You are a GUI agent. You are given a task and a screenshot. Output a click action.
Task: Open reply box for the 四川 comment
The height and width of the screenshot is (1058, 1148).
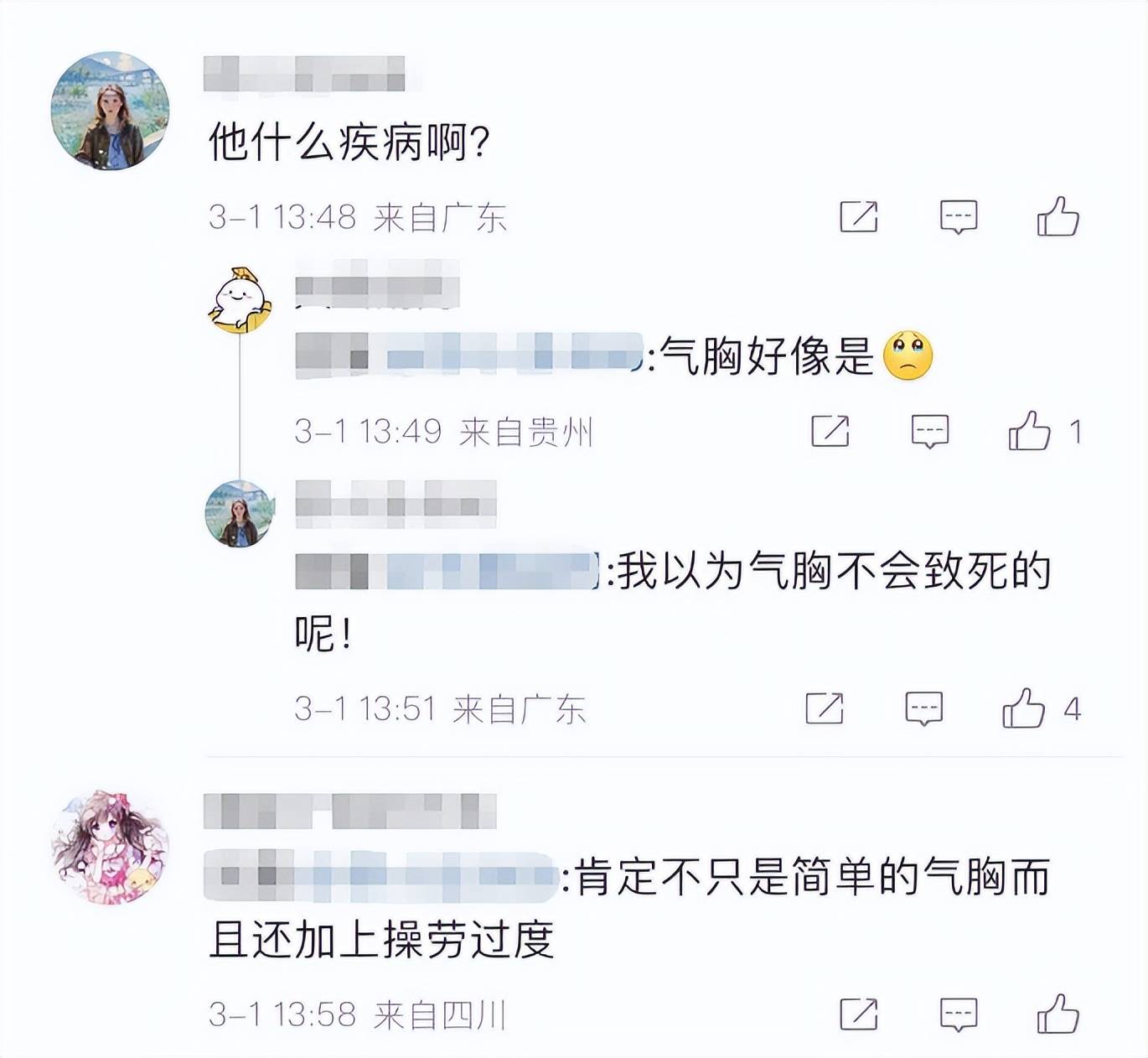[x=959, y=1014]
